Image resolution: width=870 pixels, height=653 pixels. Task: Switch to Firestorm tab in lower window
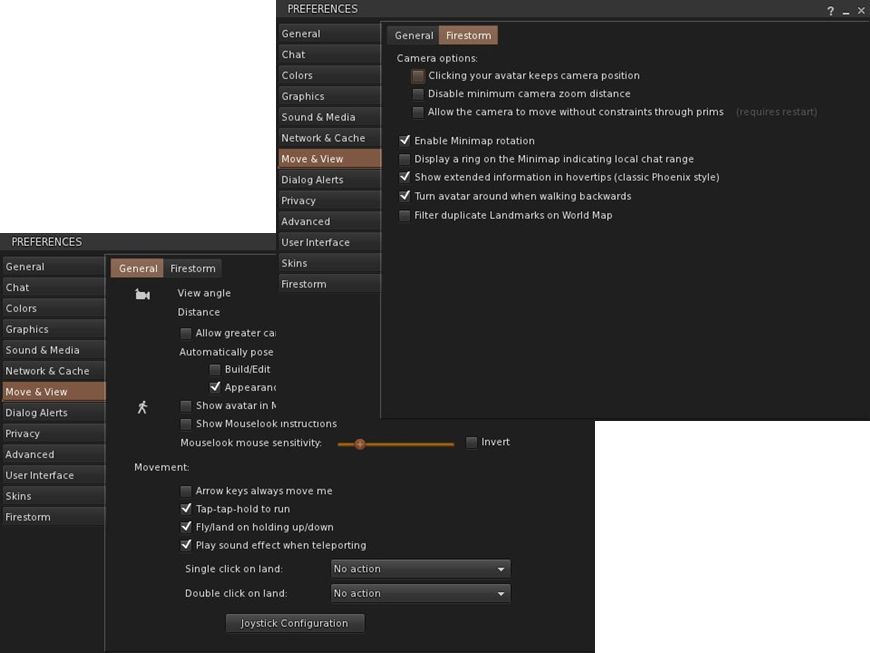point(193,268)
